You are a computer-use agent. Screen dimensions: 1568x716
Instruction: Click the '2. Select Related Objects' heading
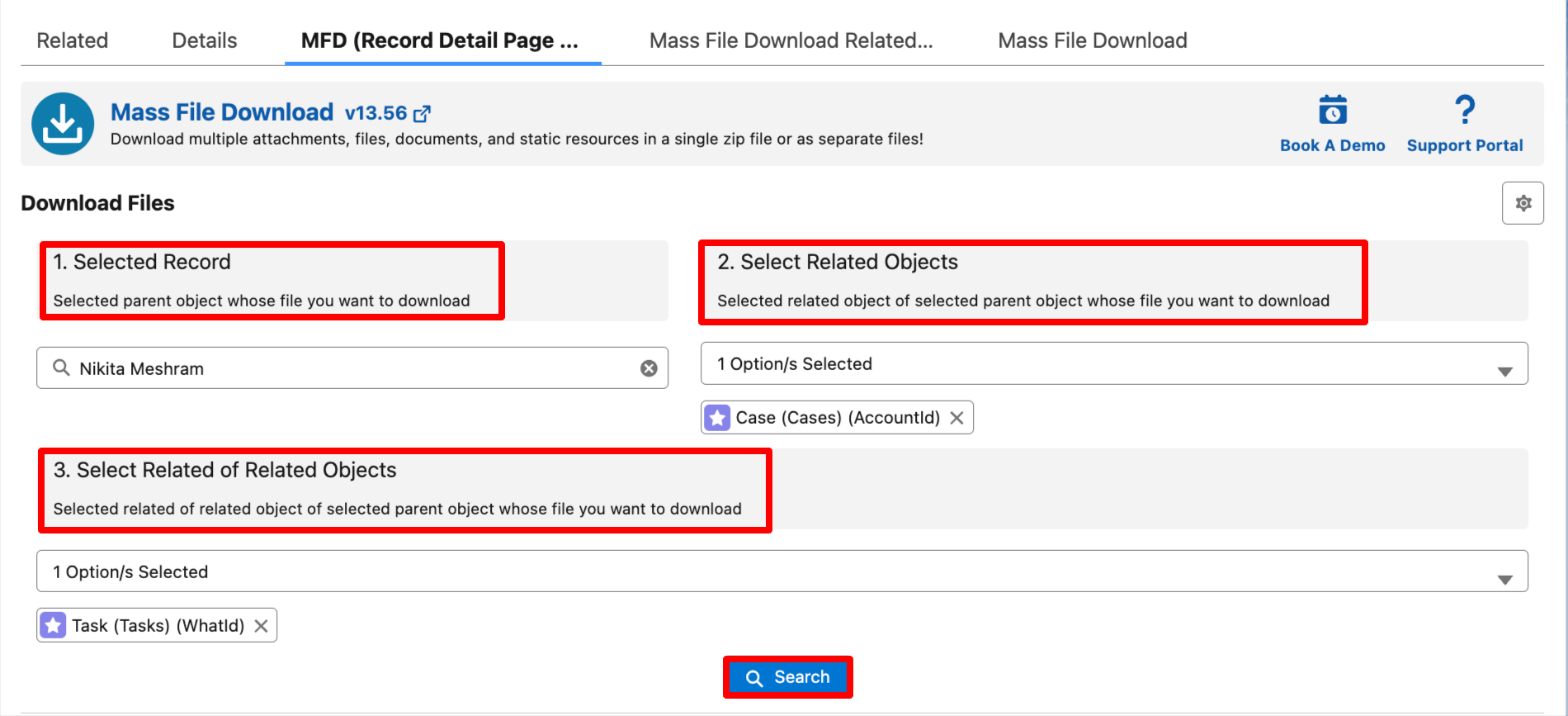[838, 262]
